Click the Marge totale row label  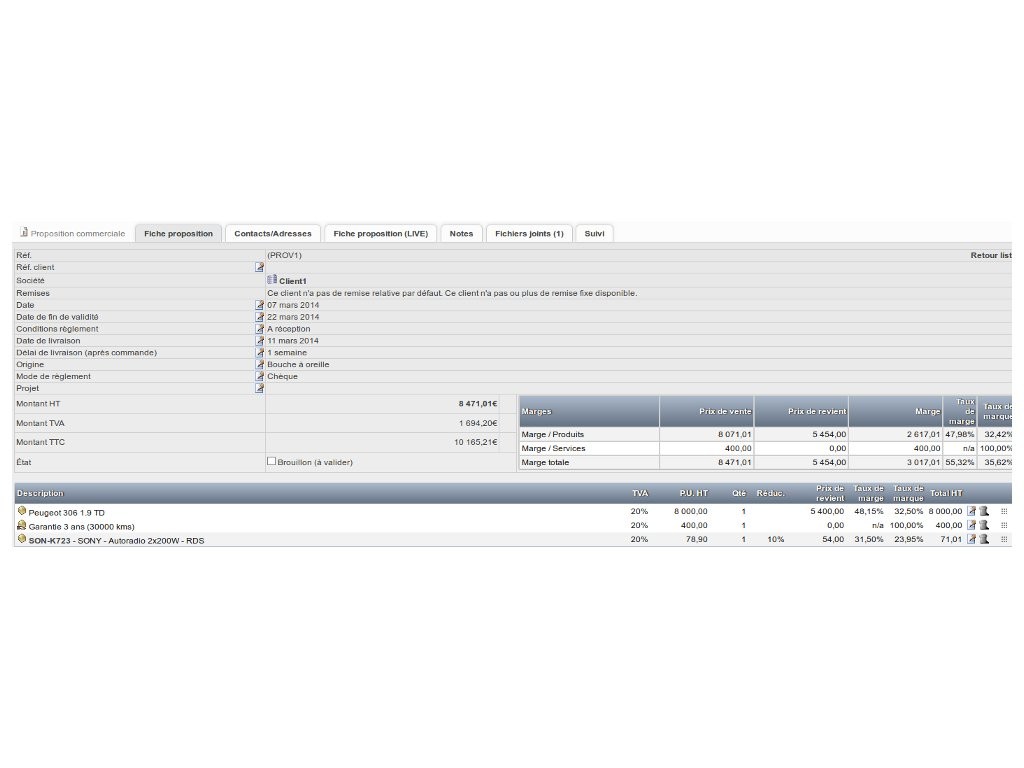pos(545,462)
